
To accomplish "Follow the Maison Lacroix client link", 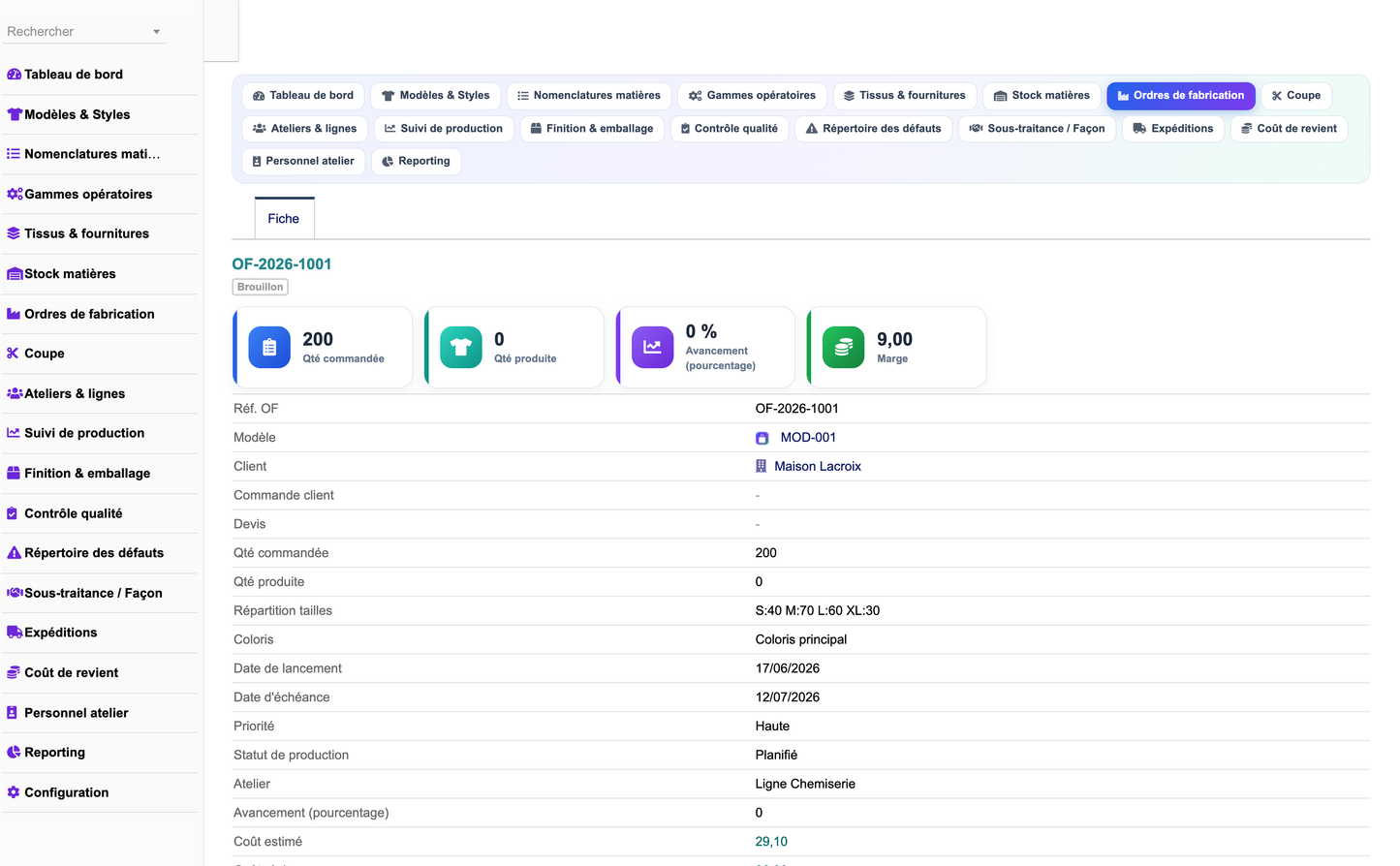I will [x=818, y=466].
